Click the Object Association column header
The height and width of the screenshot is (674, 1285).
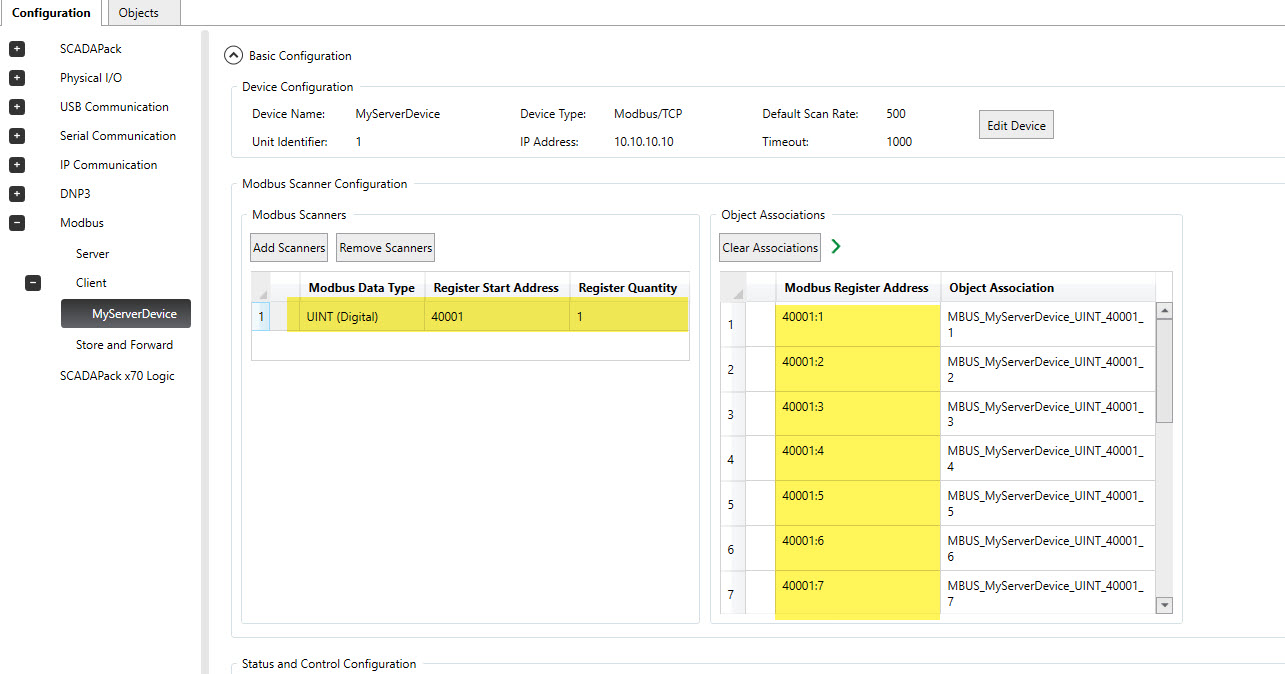pyautogui.click(x=1048, y=288)
